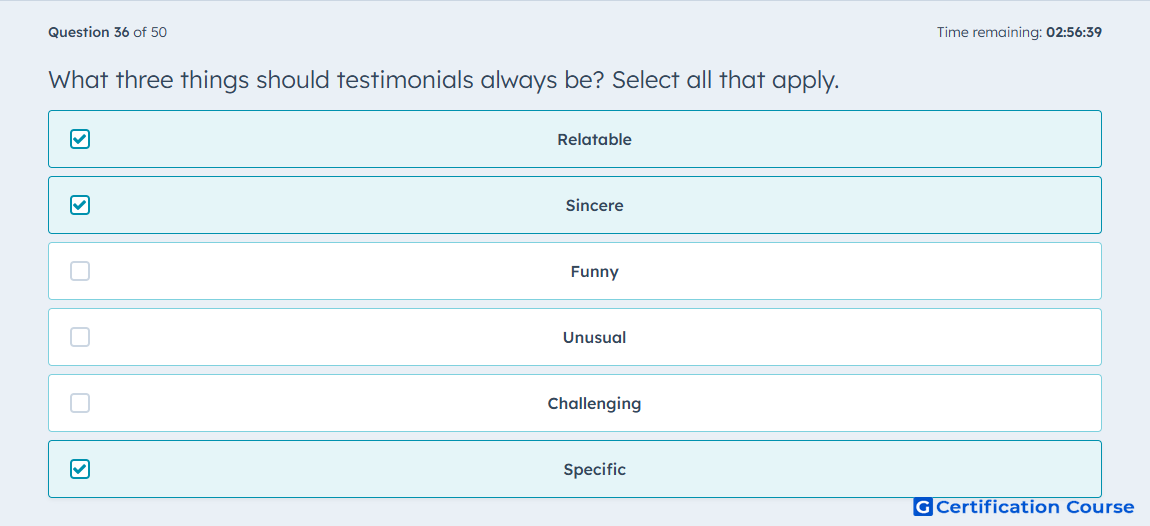Screen dimensions: 1150x526
Task: Click the blue G logo icon
Action: point(923,507)
